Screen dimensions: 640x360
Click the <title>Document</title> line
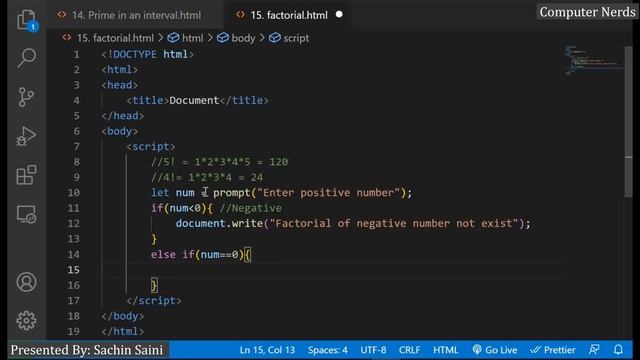click(198, 100)
